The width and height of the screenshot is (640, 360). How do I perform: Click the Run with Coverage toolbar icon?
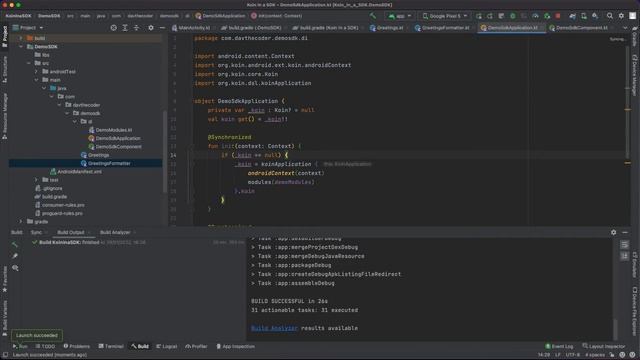pyautogui.click(x=524, y=16)
